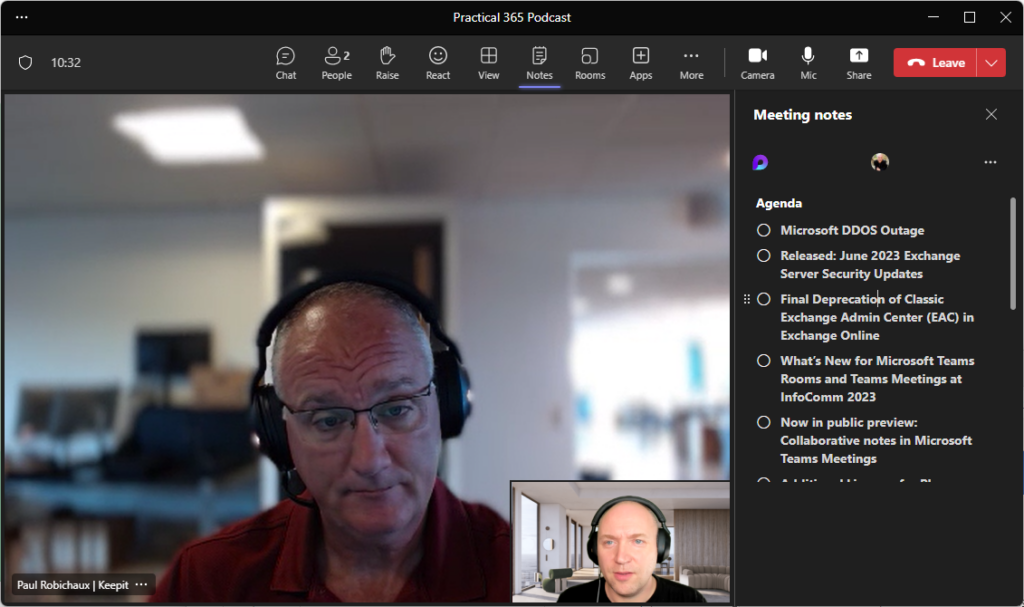Maximize the Practical 365 Podcast window

click(969, 17)
